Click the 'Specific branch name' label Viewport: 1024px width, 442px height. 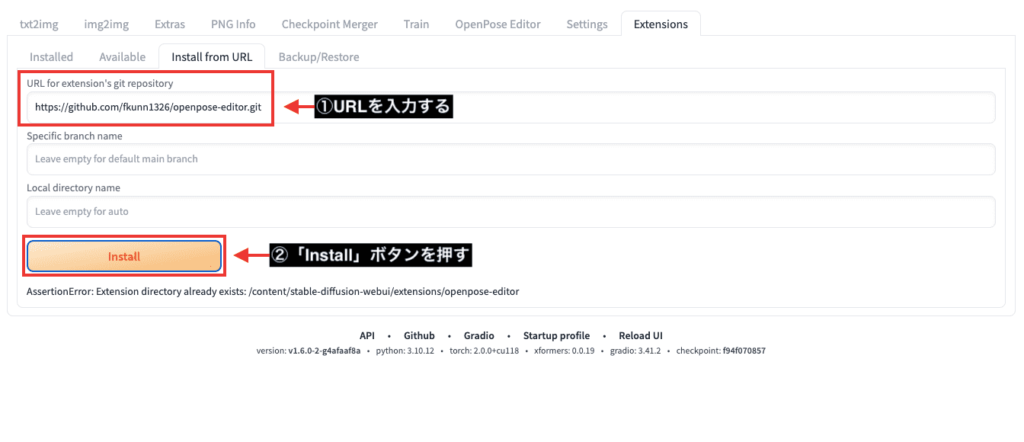(x=74, y=136)
